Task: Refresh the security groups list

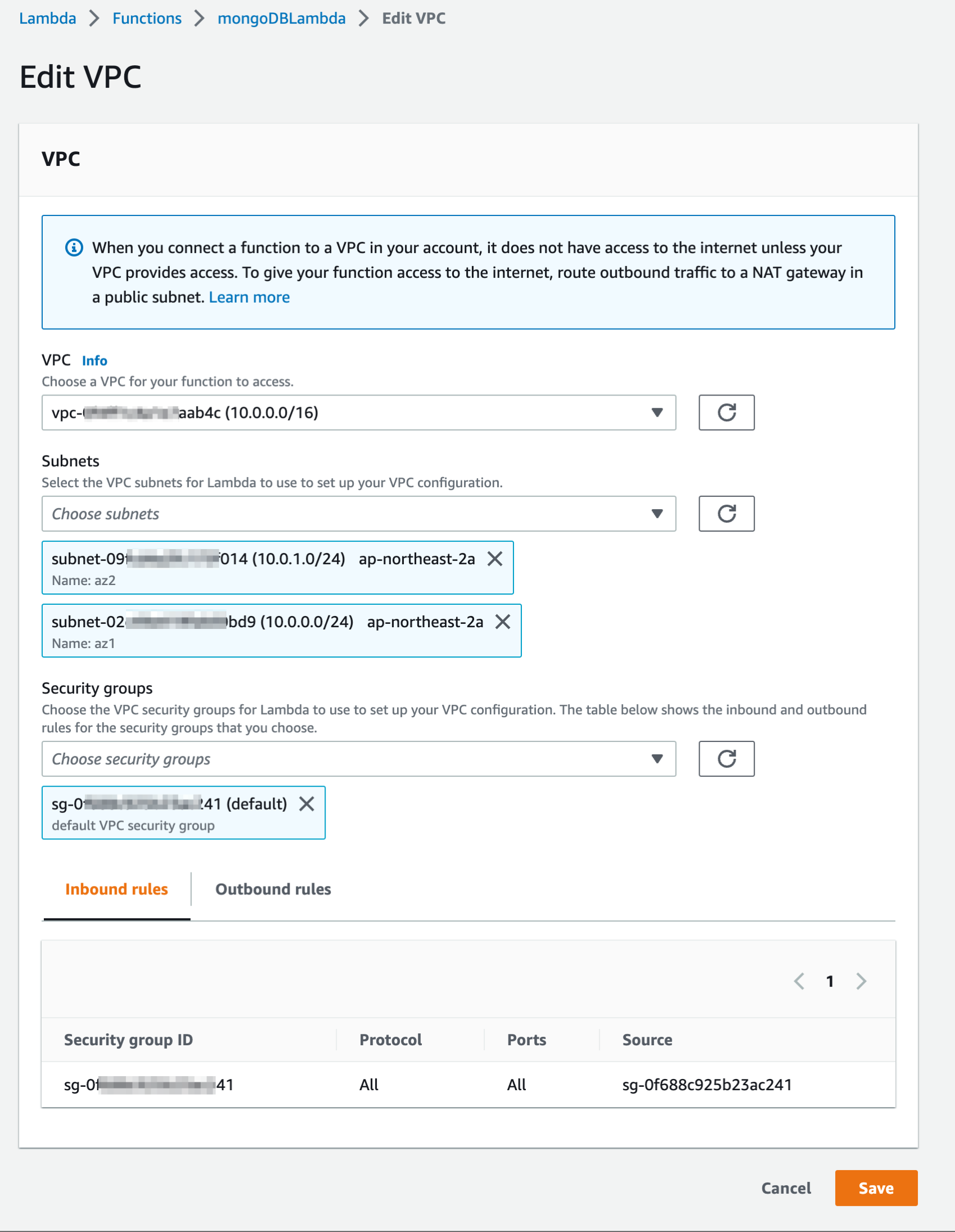Action: point(727,759)
